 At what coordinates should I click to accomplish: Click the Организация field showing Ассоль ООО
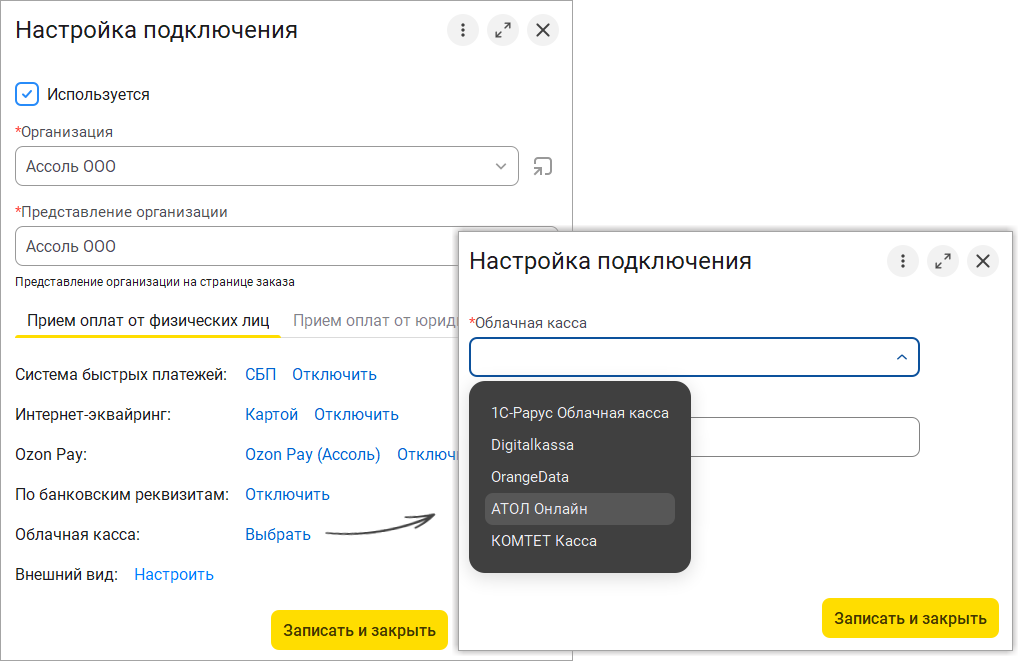[x=267, y=166]
